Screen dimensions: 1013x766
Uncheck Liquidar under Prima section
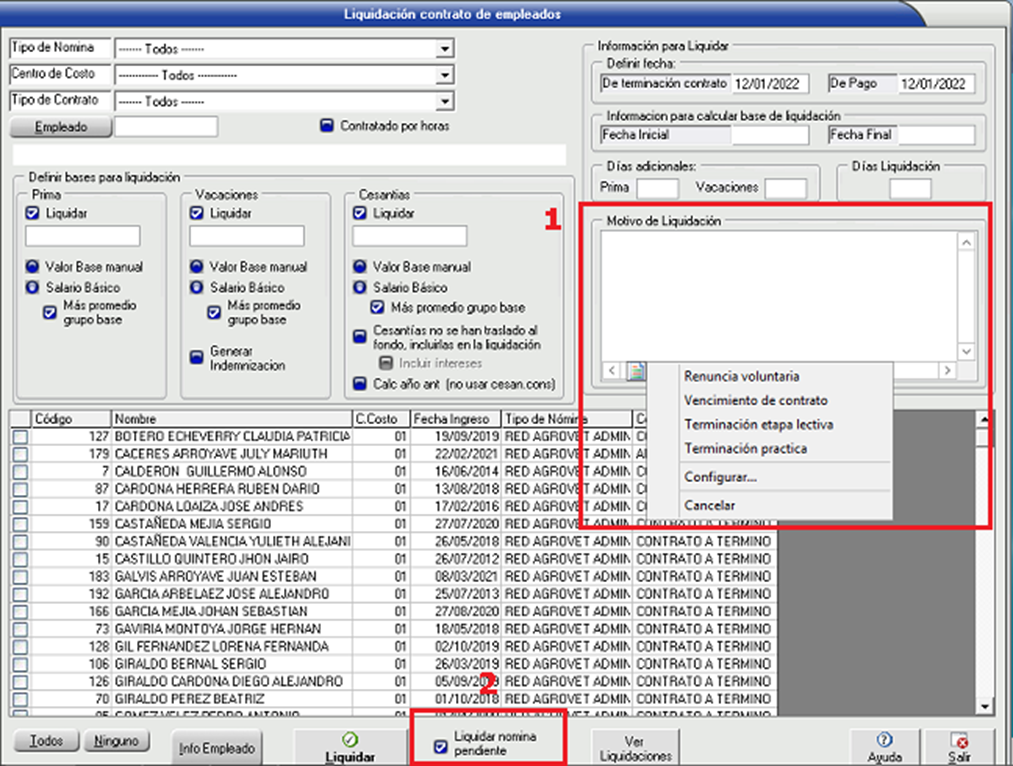33,214
